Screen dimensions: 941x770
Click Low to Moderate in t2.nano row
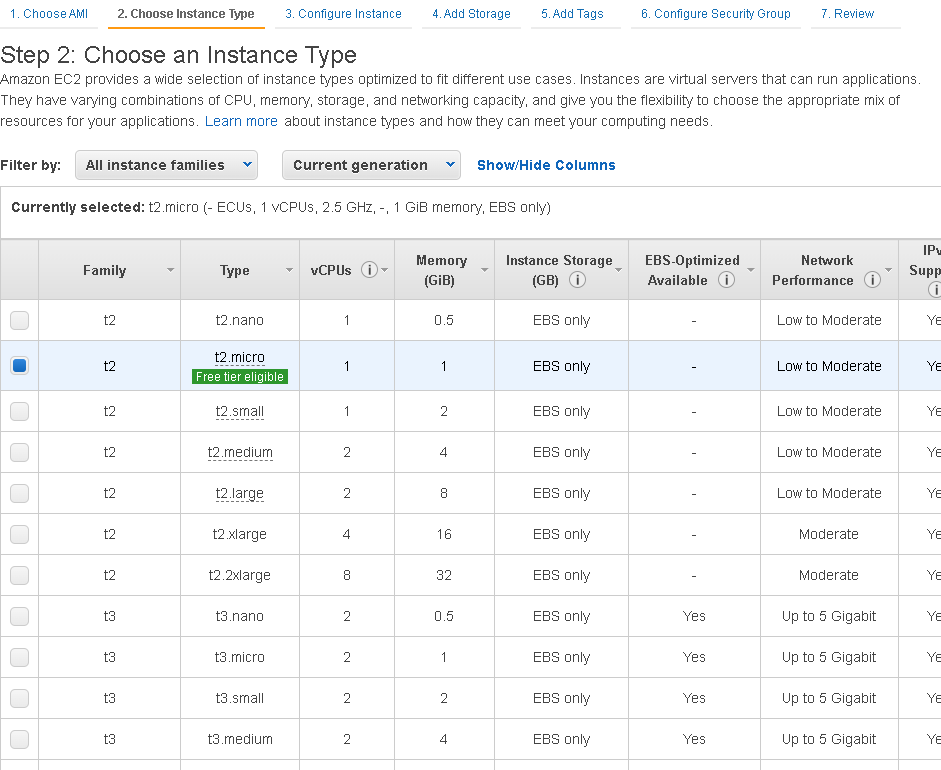point(829,320)
